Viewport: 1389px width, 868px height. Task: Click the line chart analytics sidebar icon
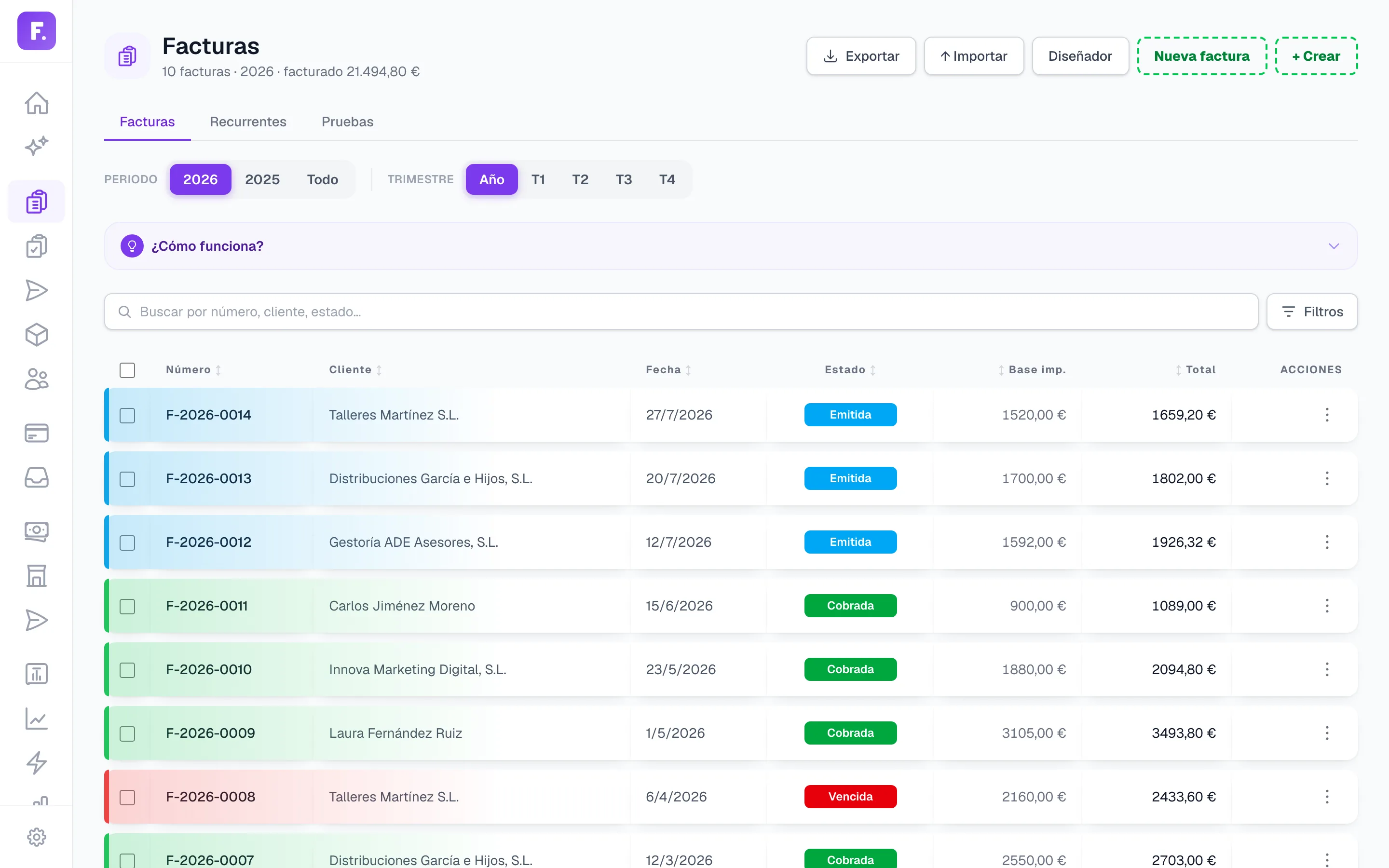pos(36,718)
